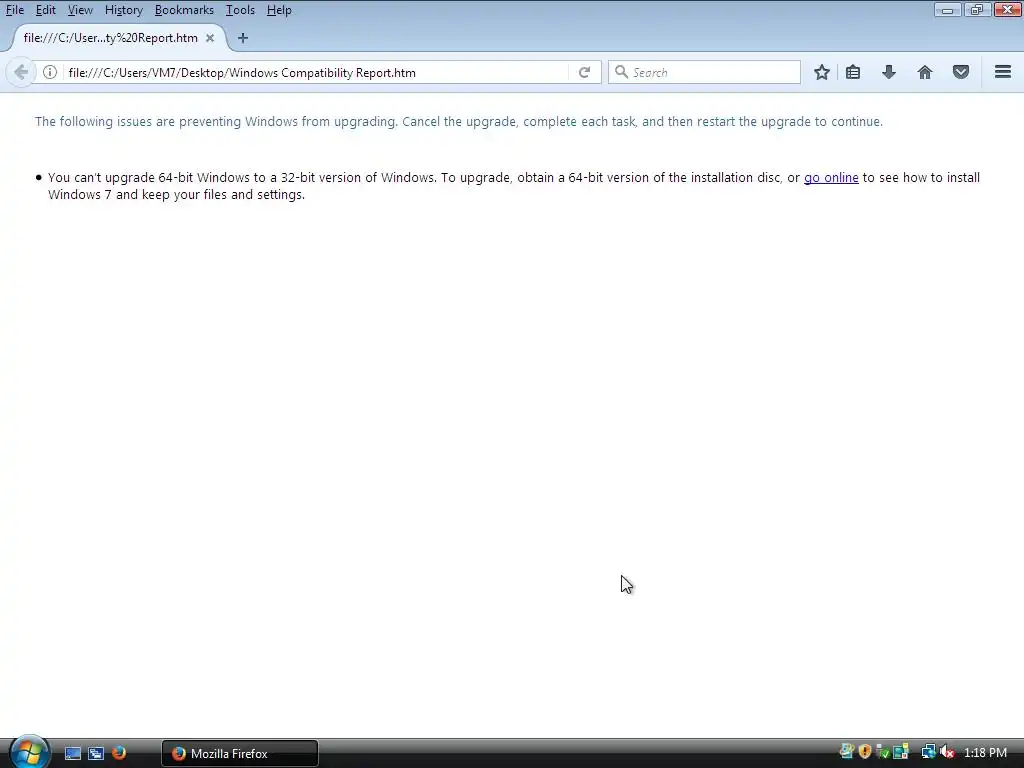Click the Windows security shield tray icon
The width and height of the screenshot is (1024, 768).
click(x=865, y=752)
